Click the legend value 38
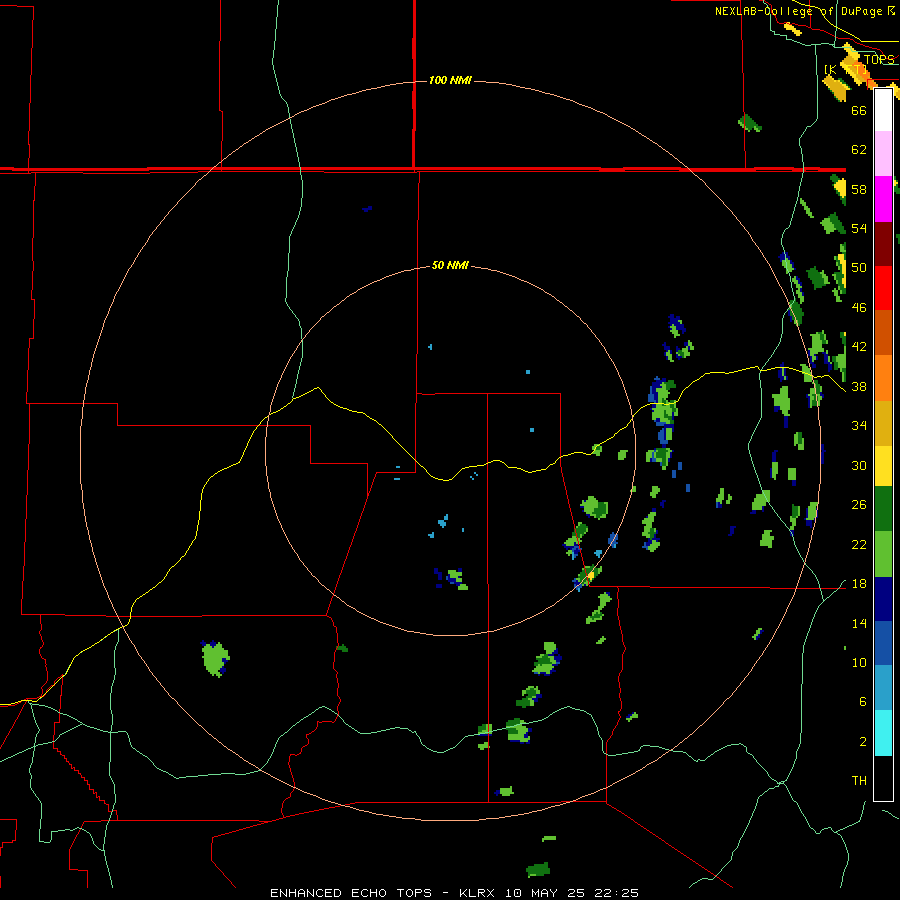 pos(859,386)
